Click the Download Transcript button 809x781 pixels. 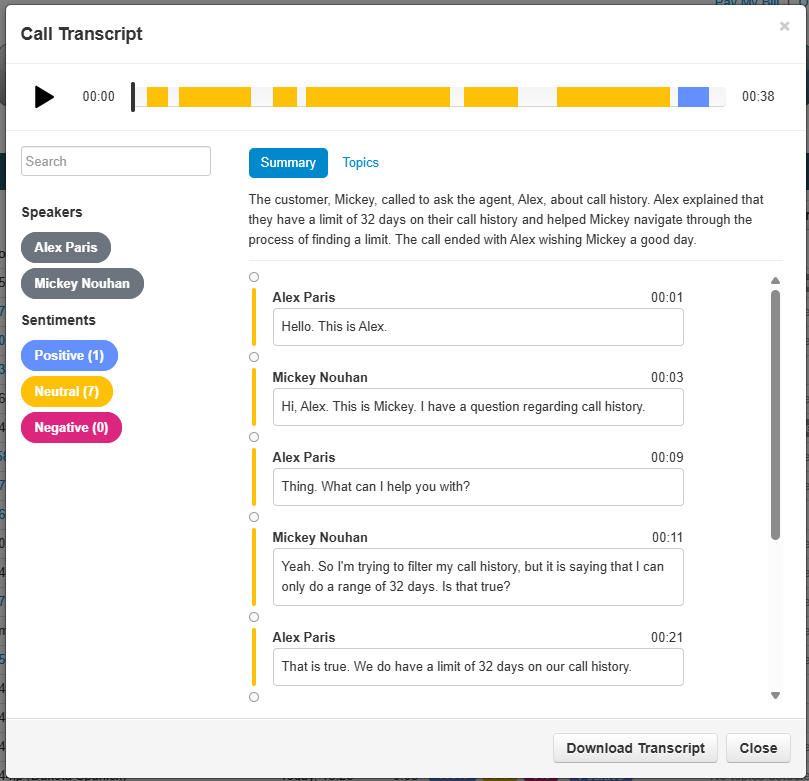[x=636, y=748]
